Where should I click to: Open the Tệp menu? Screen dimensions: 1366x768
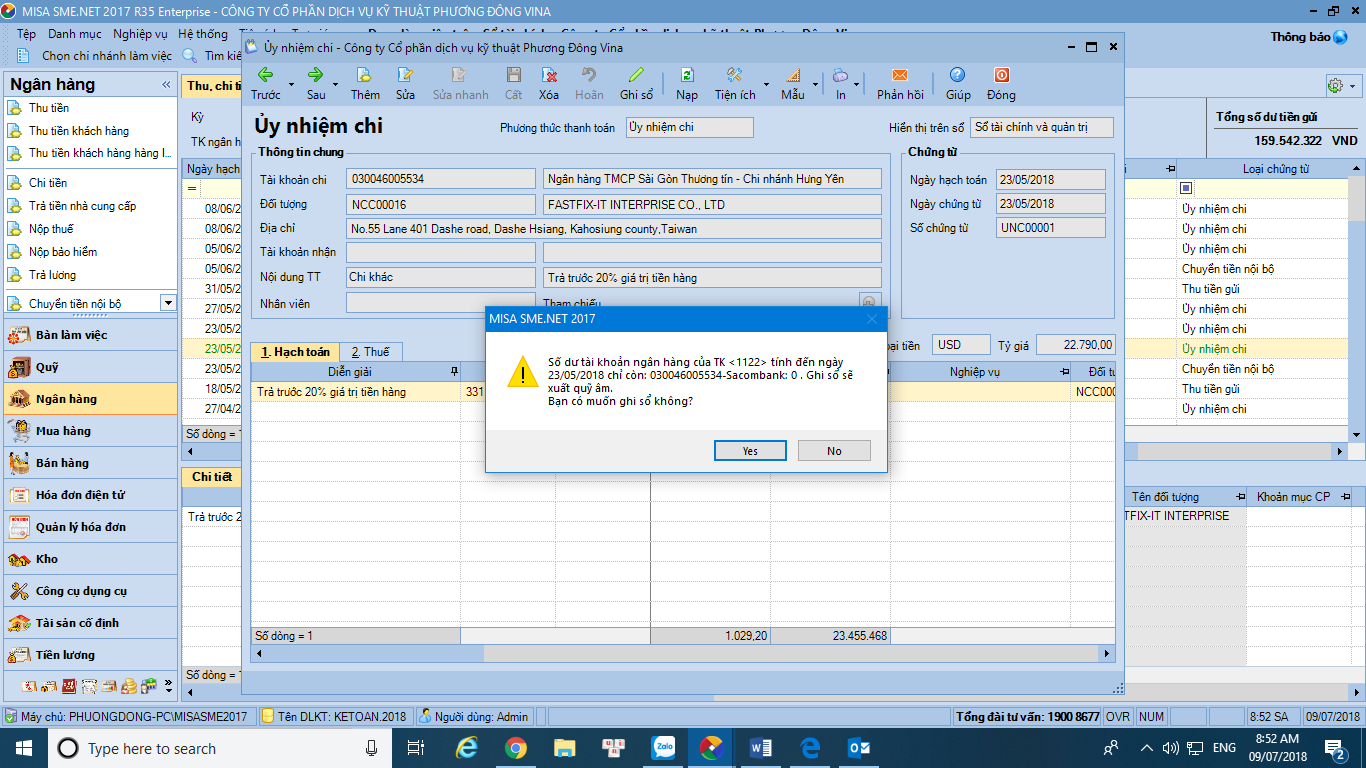coord(26,34)
